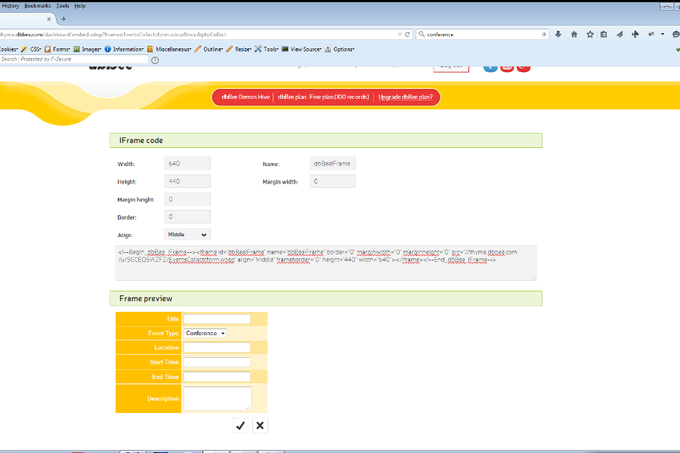The image size is (680, 453).
Task: Show bookmarks list icon
Action: [x=604, y=34]
